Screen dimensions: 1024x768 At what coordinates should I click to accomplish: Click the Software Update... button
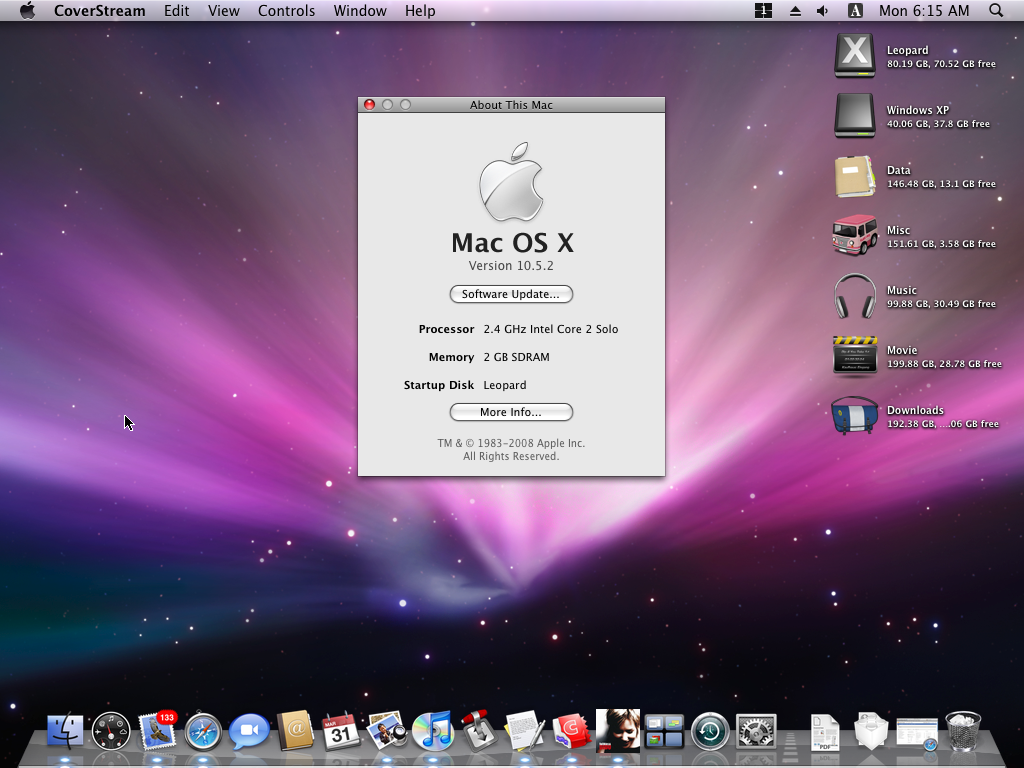click(511, 294)
